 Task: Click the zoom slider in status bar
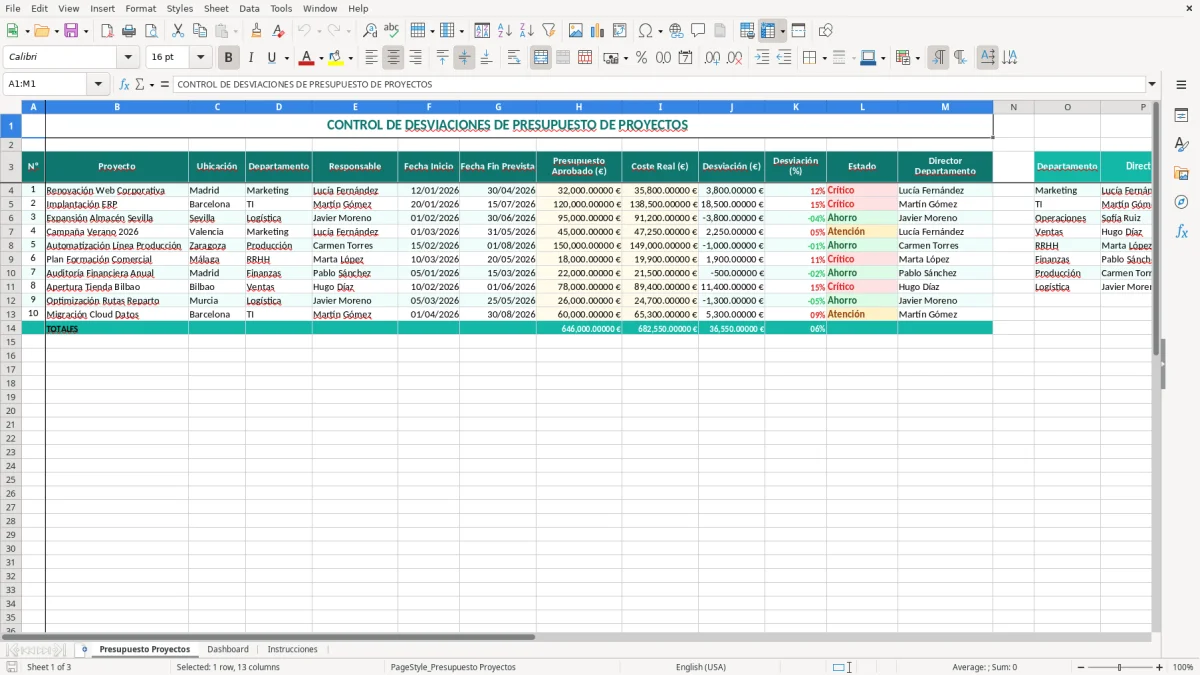pyautogui.click(x=1119, y=667)
